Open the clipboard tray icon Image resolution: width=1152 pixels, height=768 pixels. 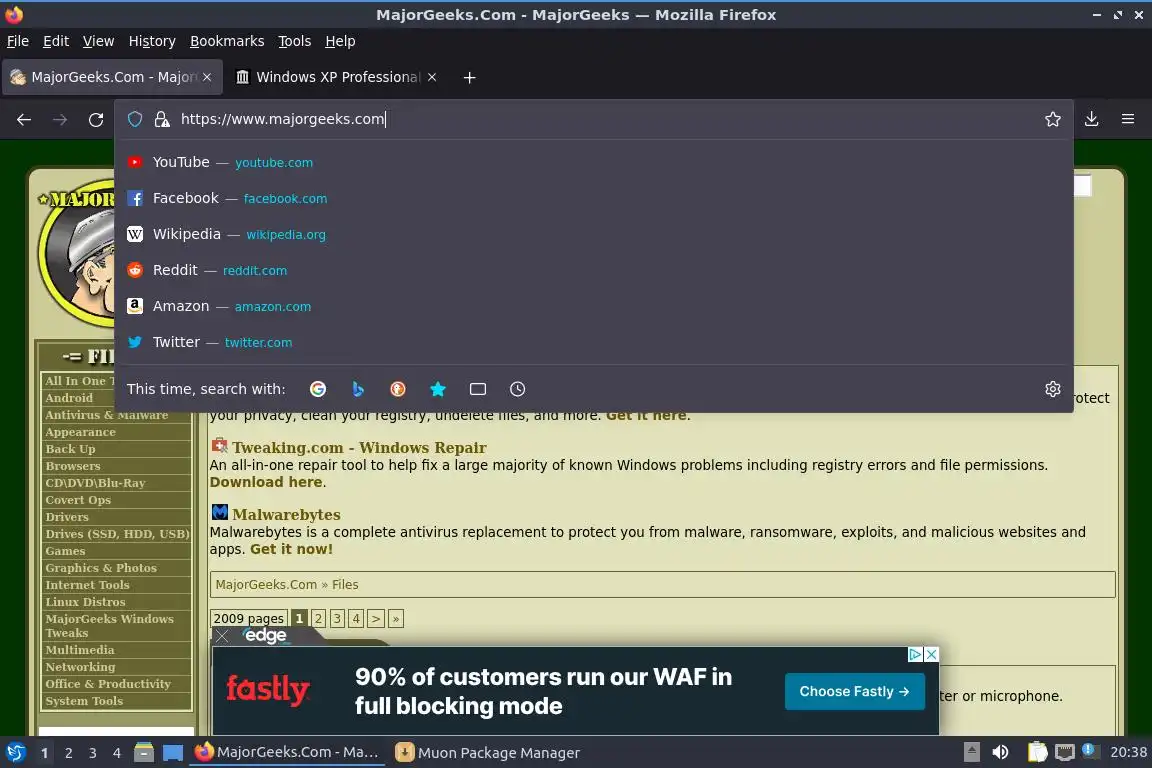1037,752
